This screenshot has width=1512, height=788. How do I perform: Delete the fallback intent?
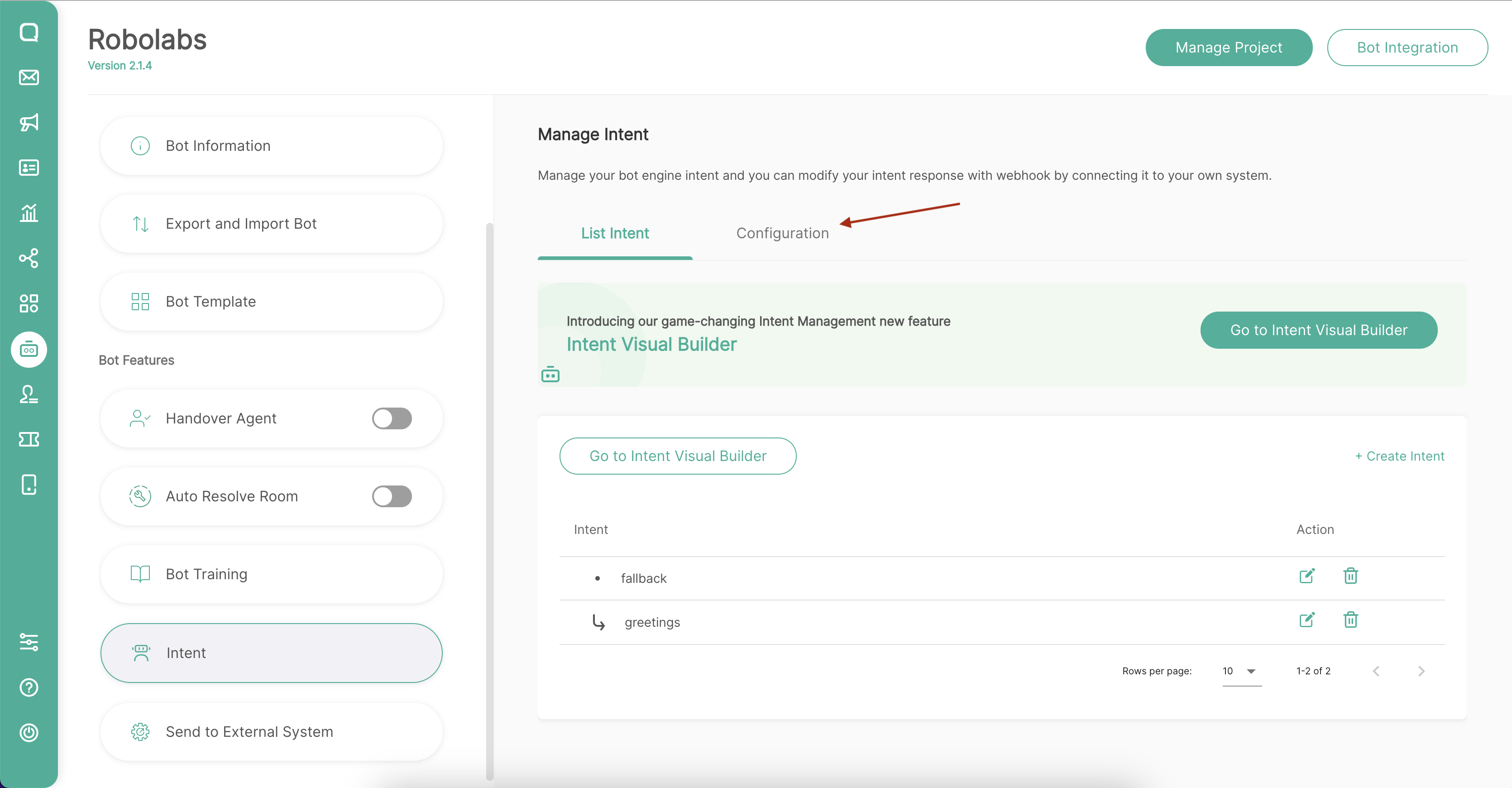pyautogui.click(x=1350, y=576)
